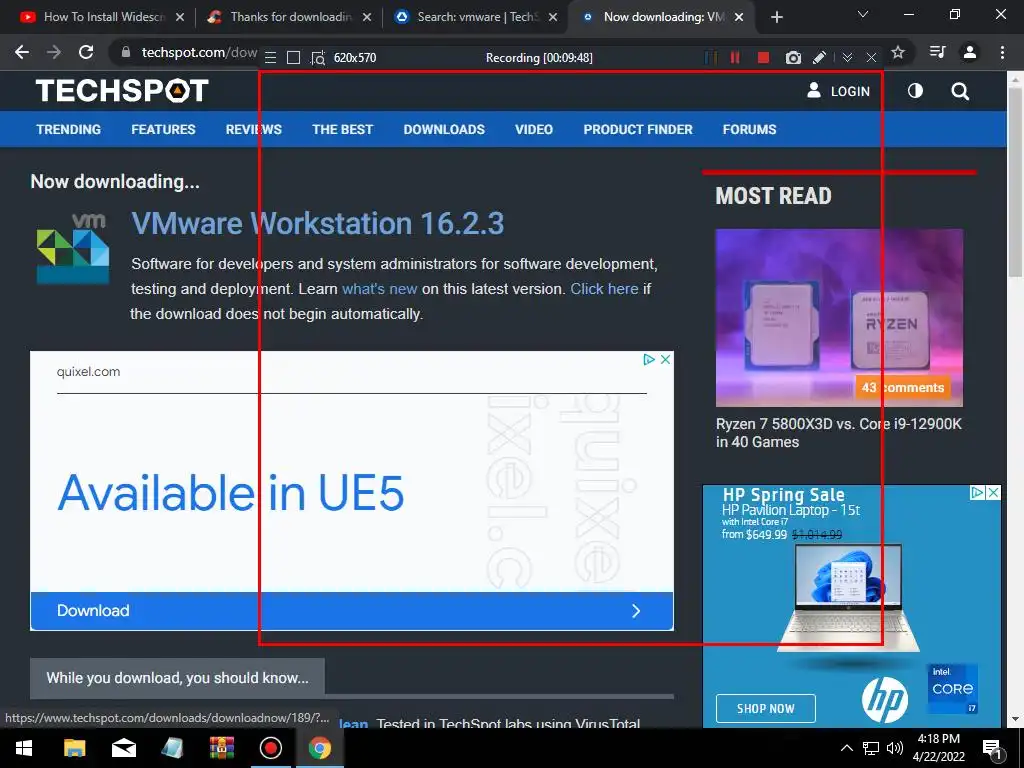Image resolution: width=1024 pixels, height=768 pixels.
Task: Collapse the recorder bar with the double chevron
Action: [x=847, y=58]
